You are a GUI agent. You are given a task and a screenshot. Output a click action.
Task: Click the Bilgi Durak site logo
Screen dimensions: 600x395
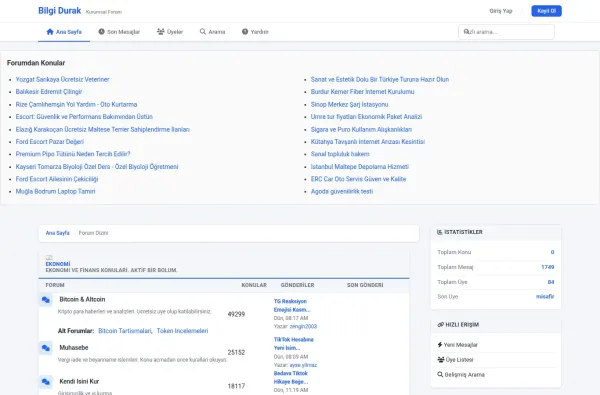(59, 11)
